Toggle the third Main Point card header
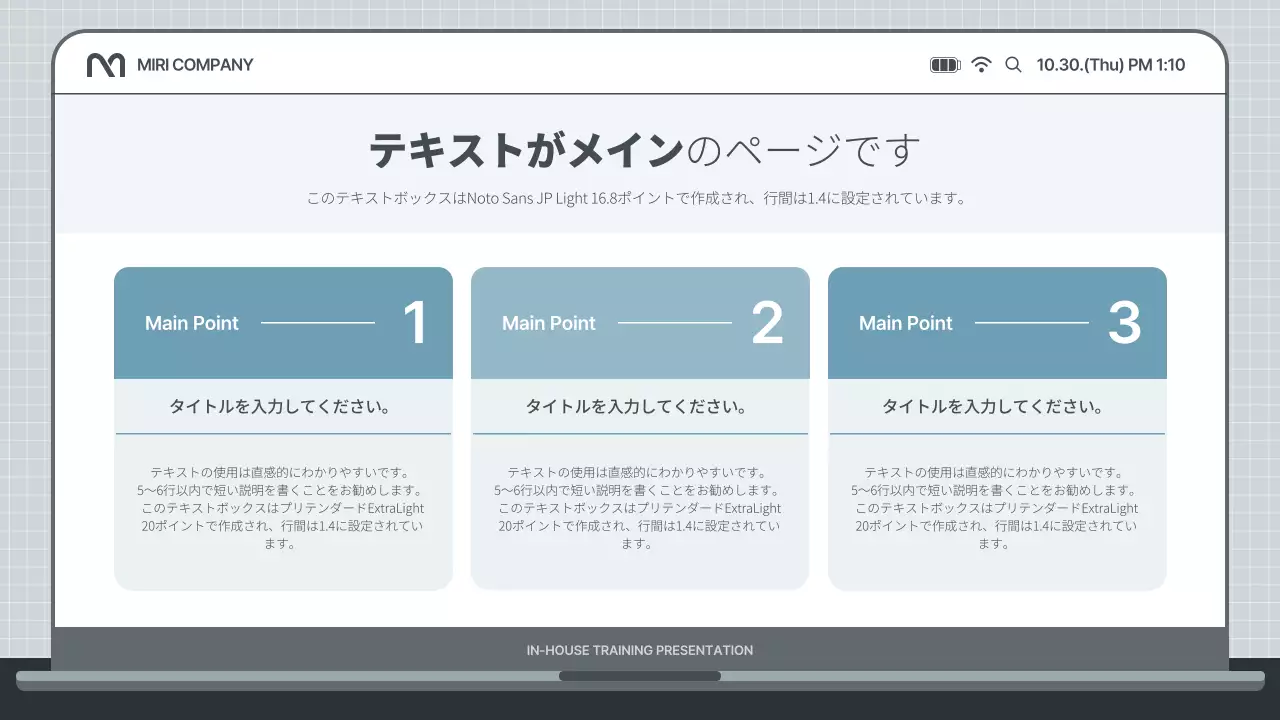This screenshot has height=720, width=1280. coord(997,322)
